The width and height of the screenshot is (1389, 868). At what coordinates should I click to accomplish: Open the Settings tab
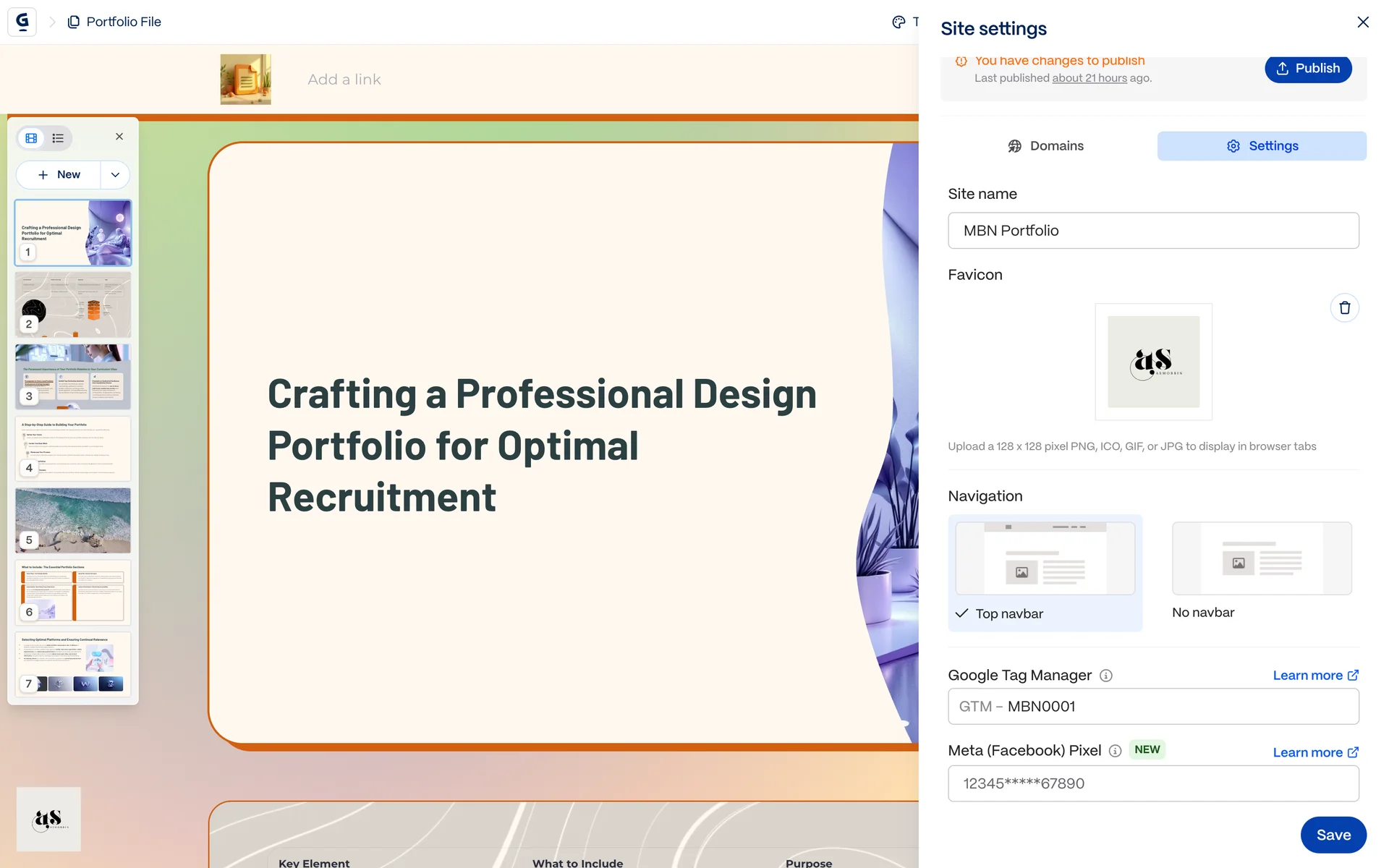1262,146
